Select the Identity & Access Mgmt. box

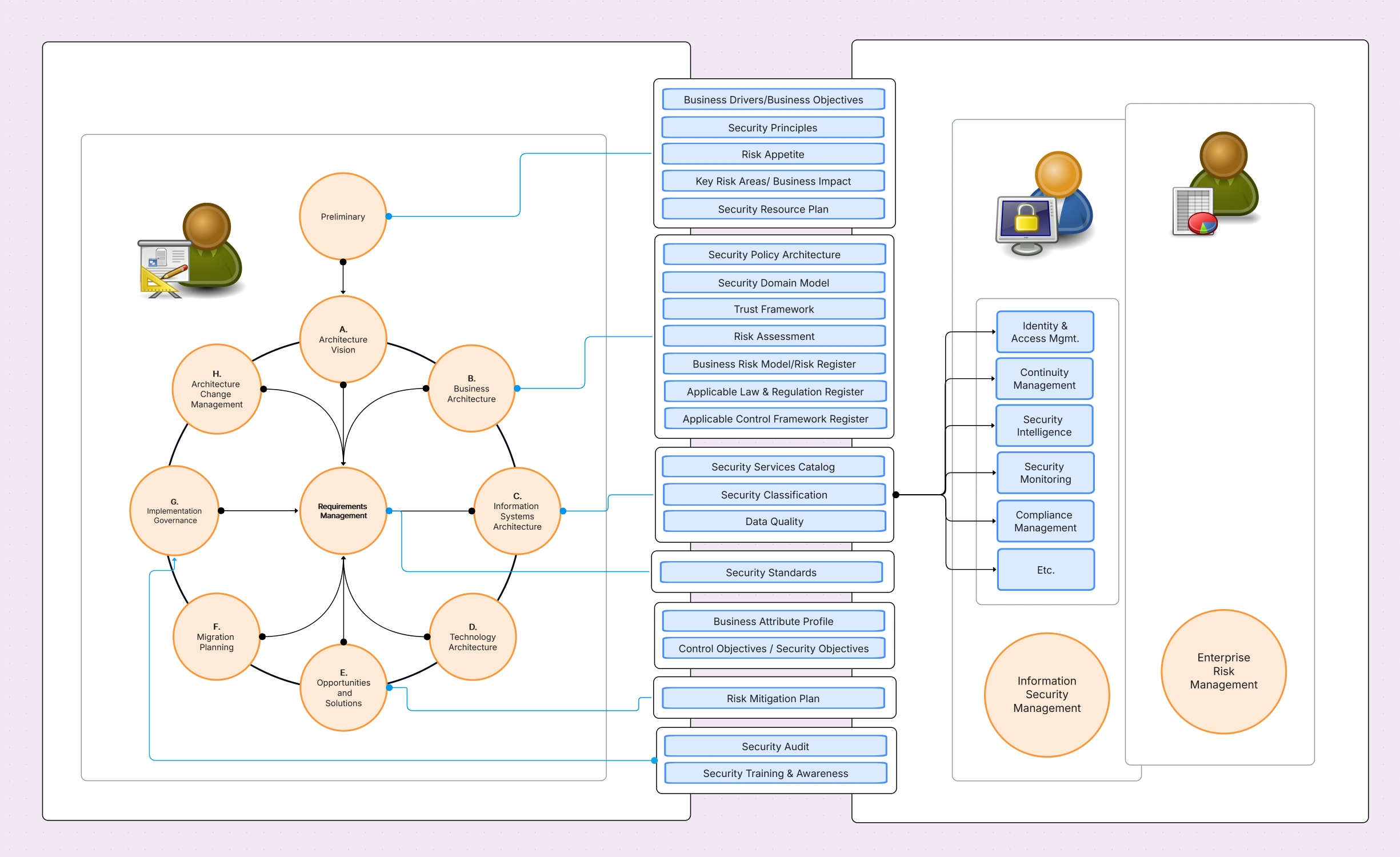tap(1045, 332)
